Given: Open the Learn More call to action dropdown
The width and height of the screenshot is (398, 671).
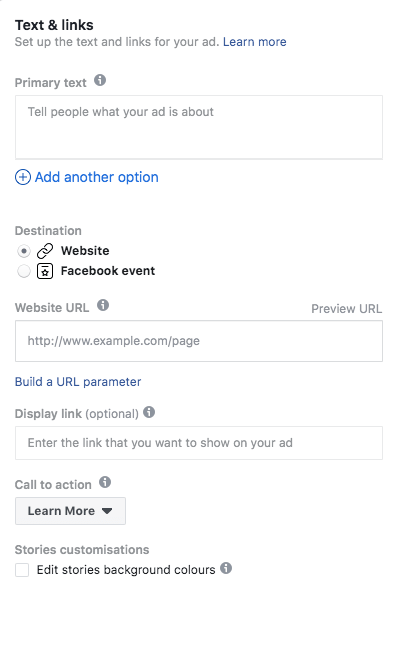Looking at the screenshot, I should 70,511.
